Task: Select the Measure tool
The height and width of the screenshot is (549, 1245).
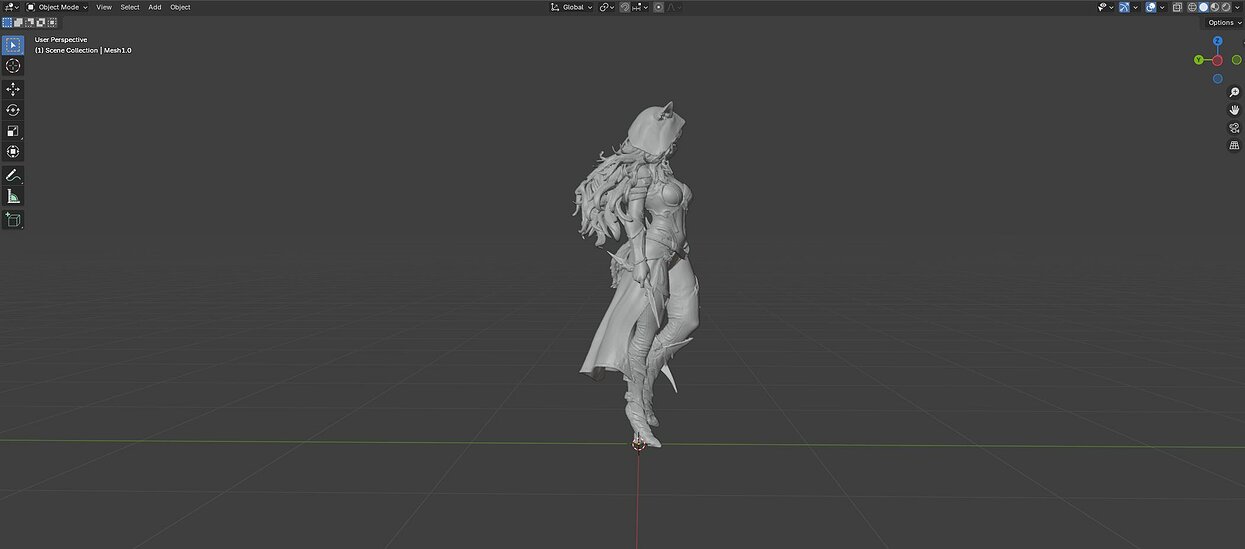Action: pos(12,196)
